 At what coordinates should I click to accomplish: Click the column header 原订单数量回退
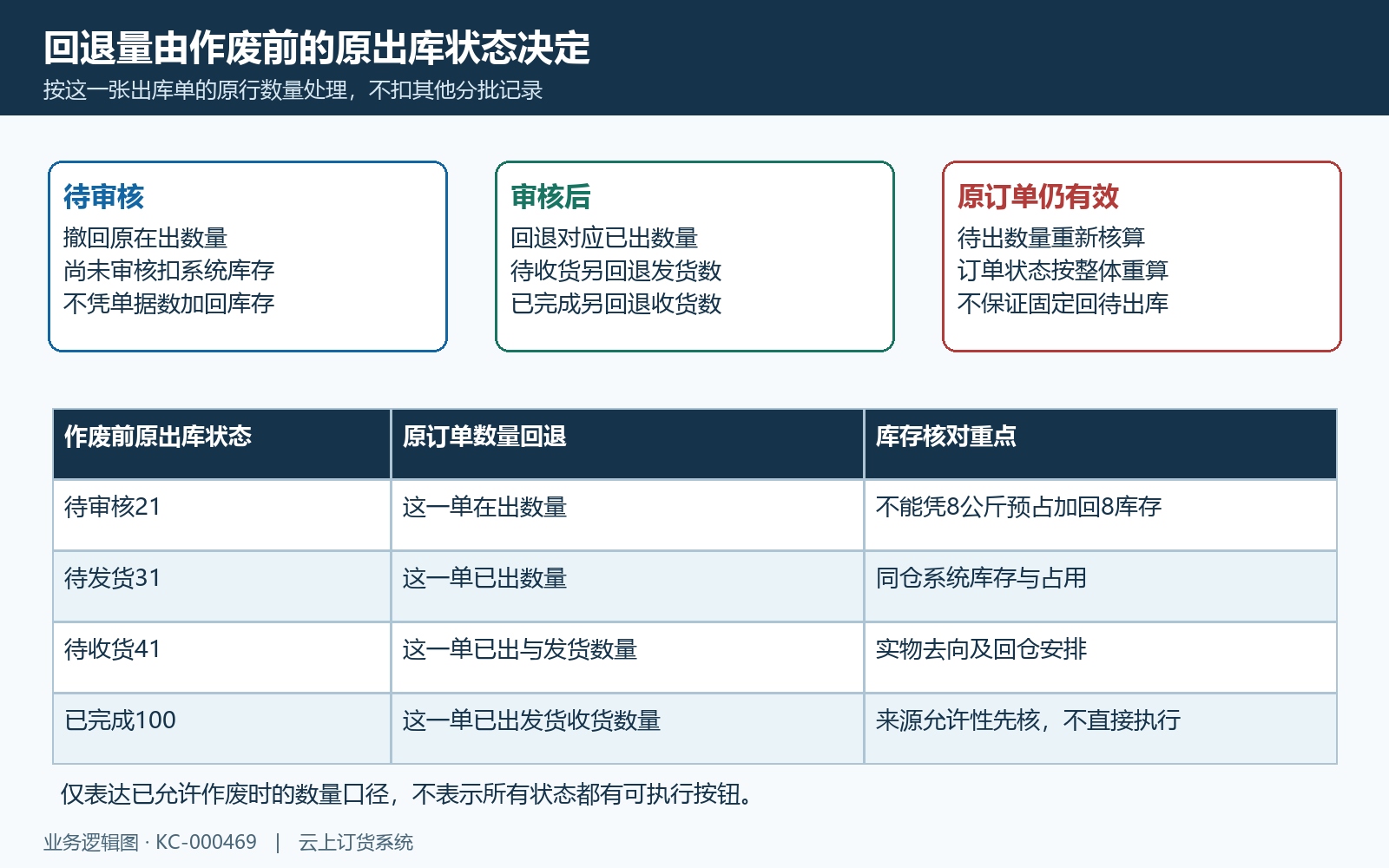point(627,444)
